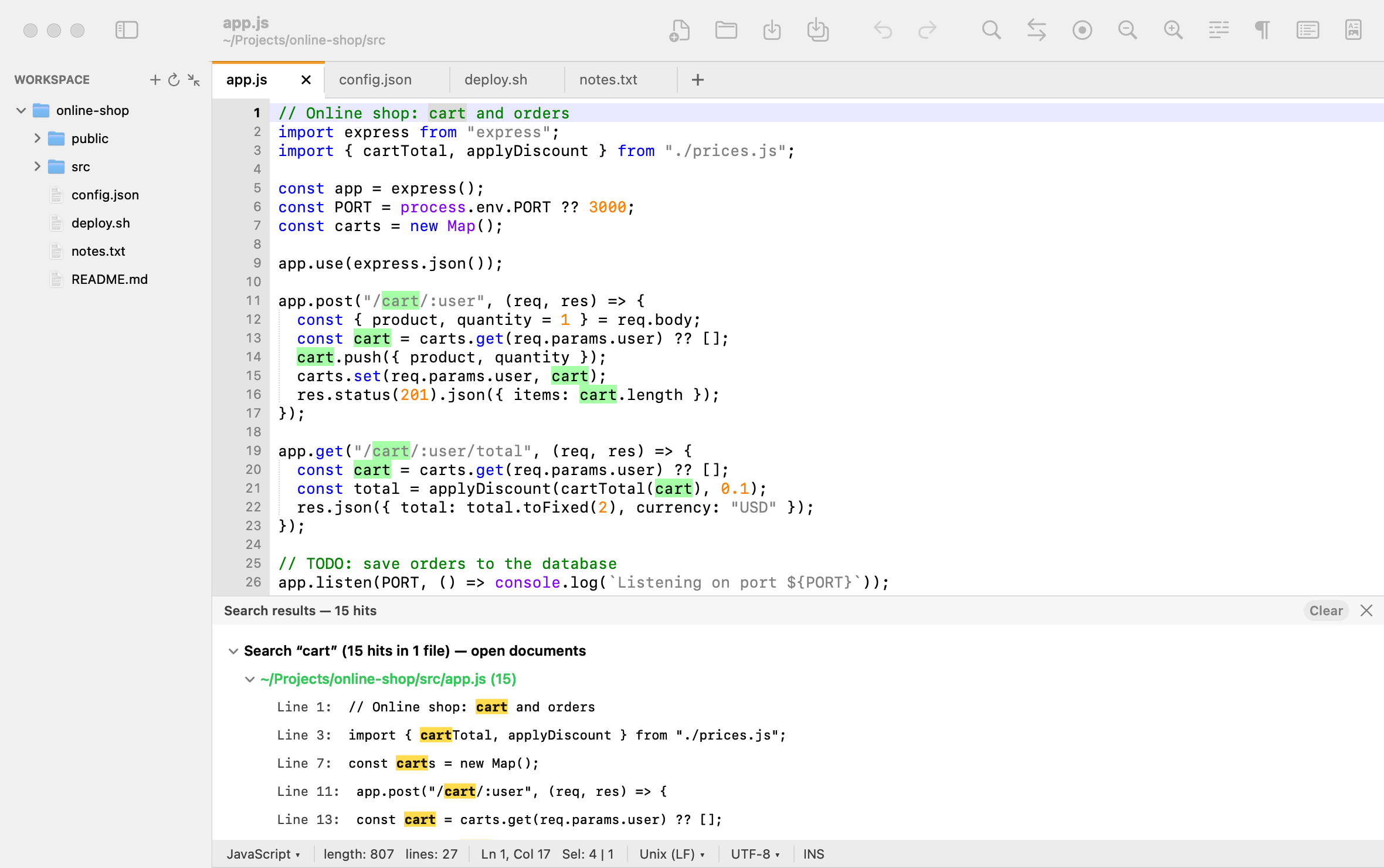Create a new document via toolbar icon

[680, 30]
